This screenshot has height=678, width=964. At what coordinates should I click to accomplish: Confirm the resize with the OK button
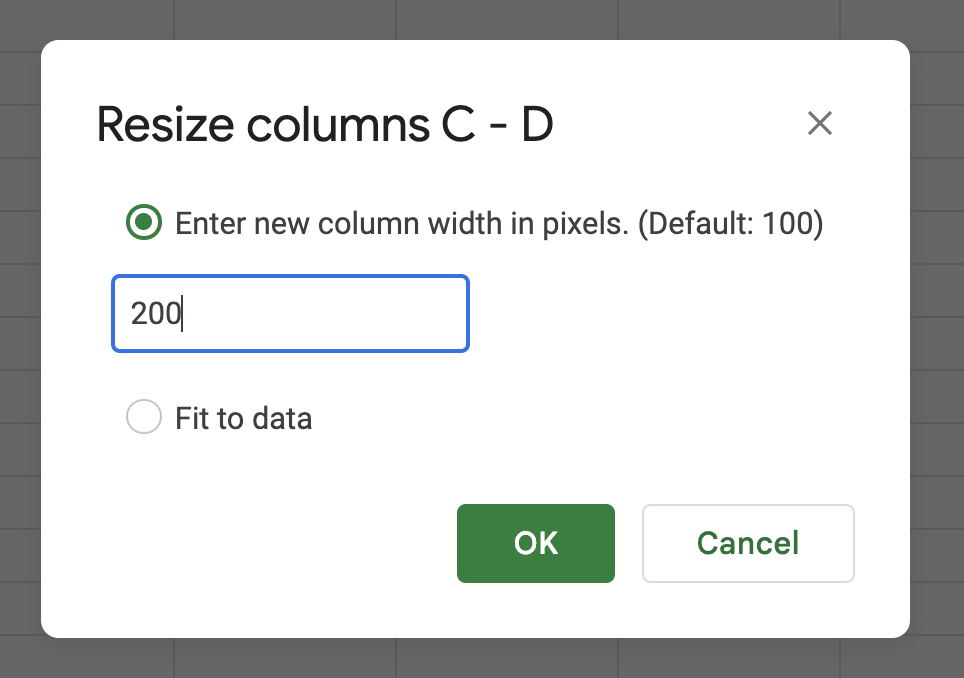535,543
